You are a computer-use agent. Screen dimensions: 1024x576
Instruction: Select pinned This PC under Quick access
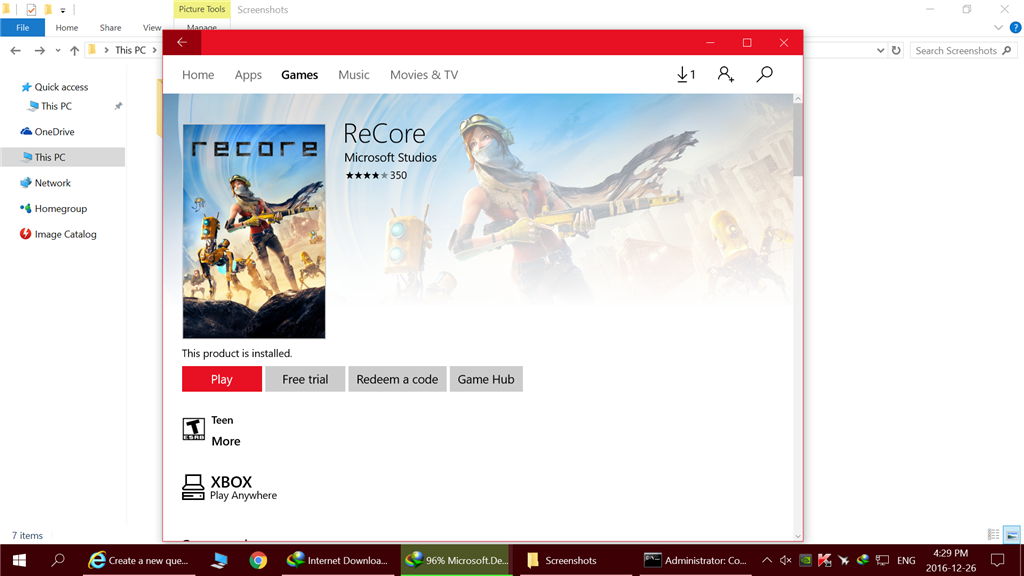click(56, 106)
